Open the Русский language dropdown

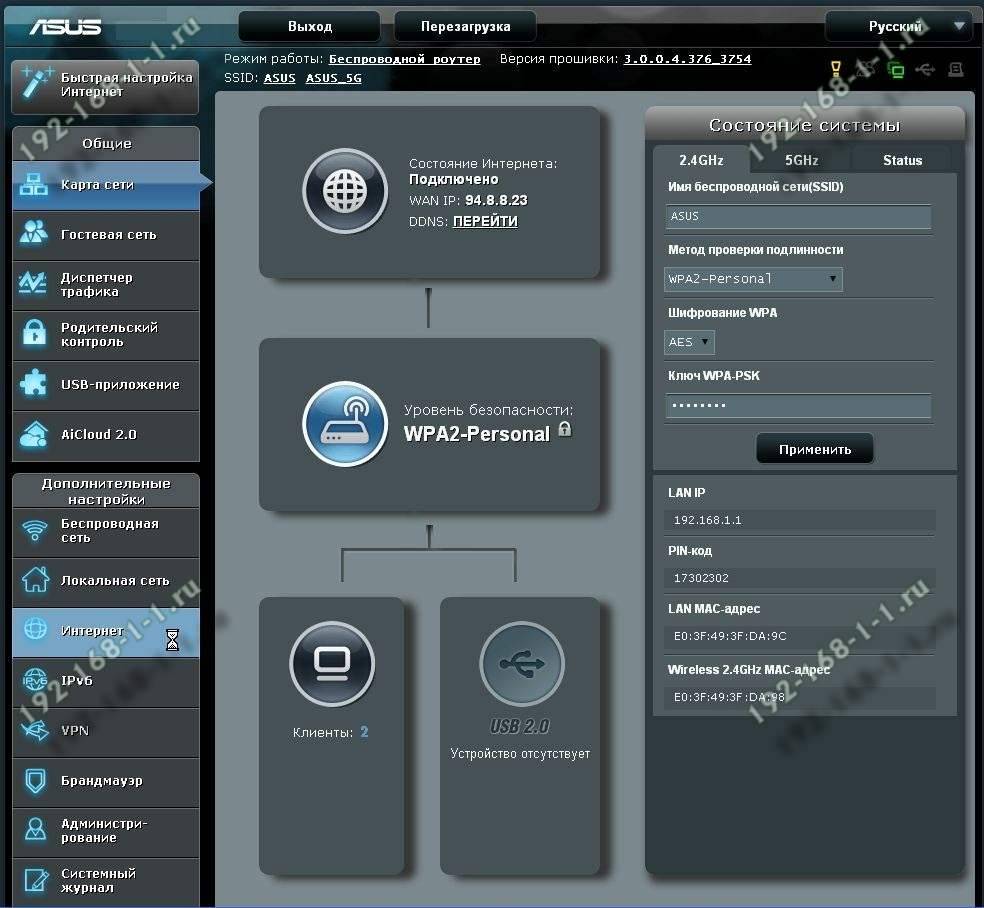tap(898, 27)
